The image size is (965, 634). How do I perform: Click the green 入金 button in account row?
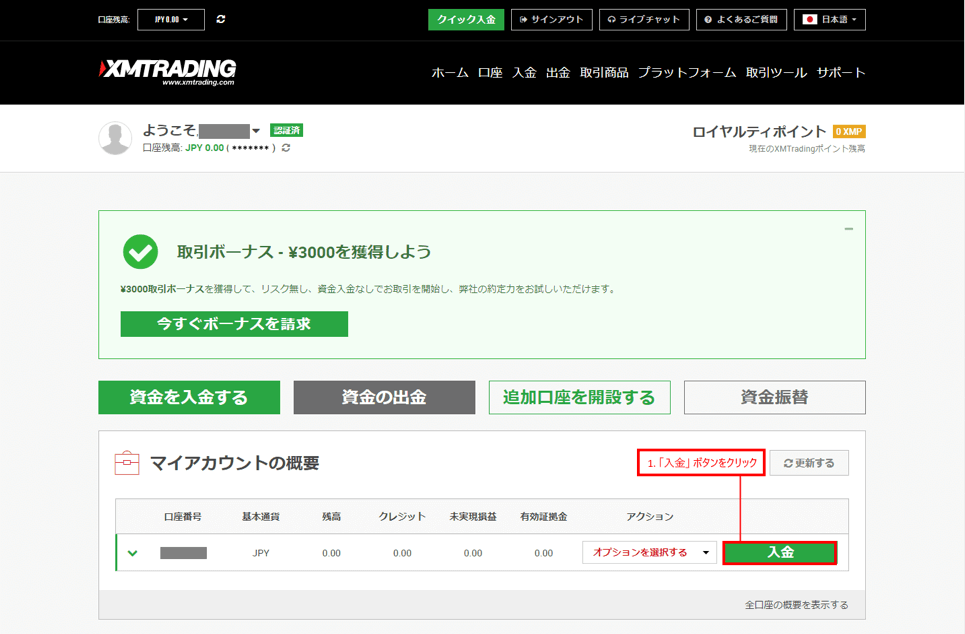pos(780,553)
